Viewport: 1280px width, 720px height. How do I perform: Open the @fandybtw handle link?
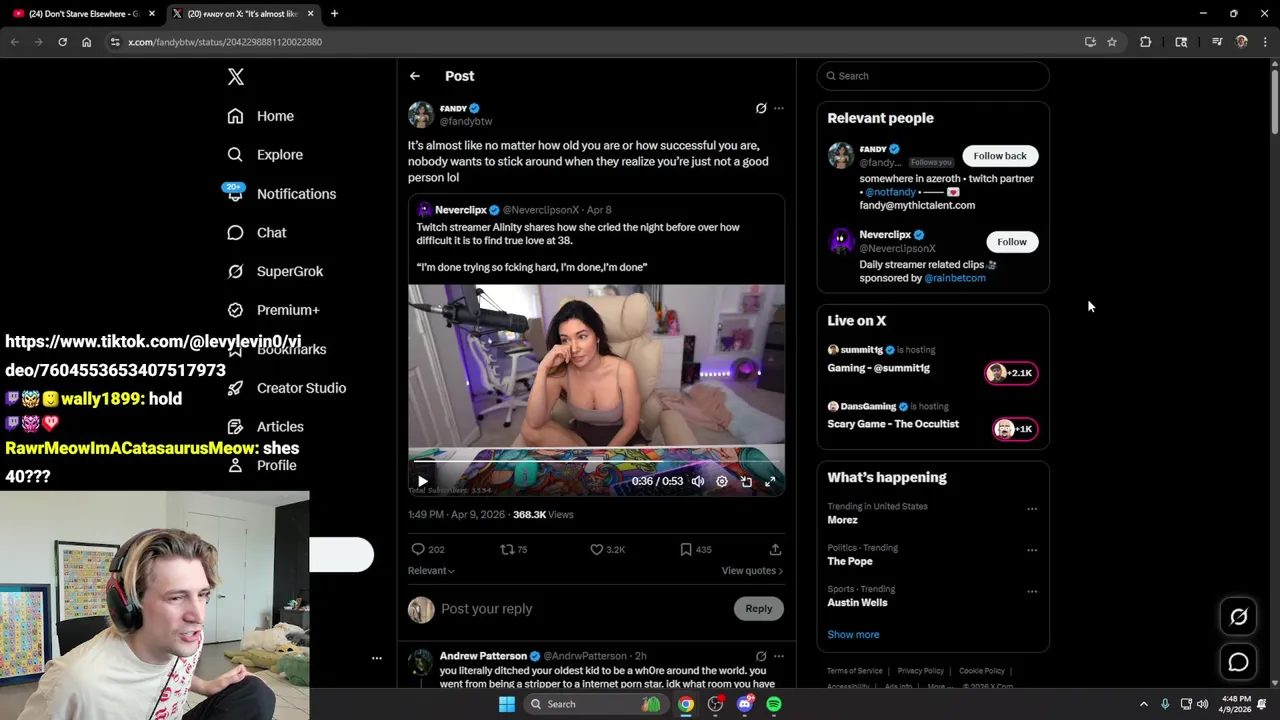[466, 121]
